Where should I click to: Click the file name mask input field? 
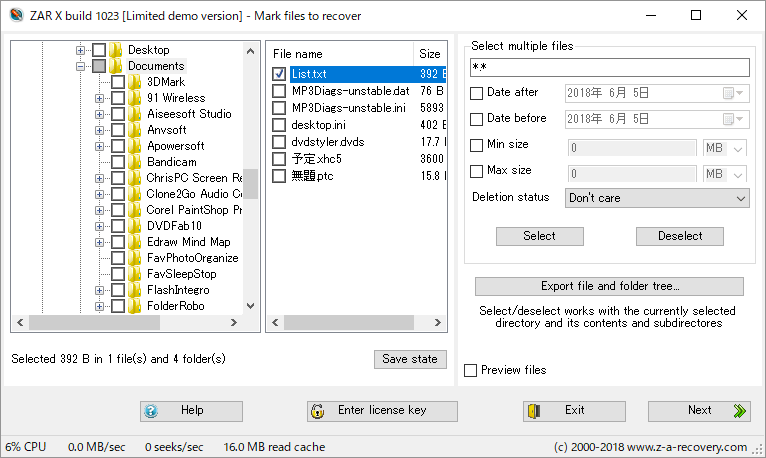(x=609, y=67)
